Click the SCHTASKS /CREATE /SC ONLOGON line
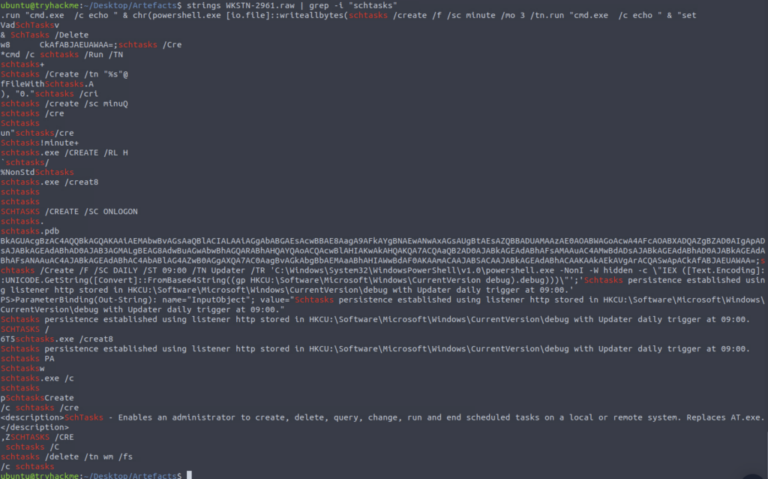The width and height of the screenshot is (768, 479). tap(69, 211)
